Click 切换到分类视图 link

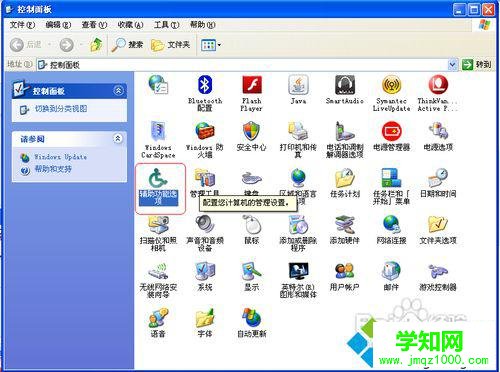[61, 109]
